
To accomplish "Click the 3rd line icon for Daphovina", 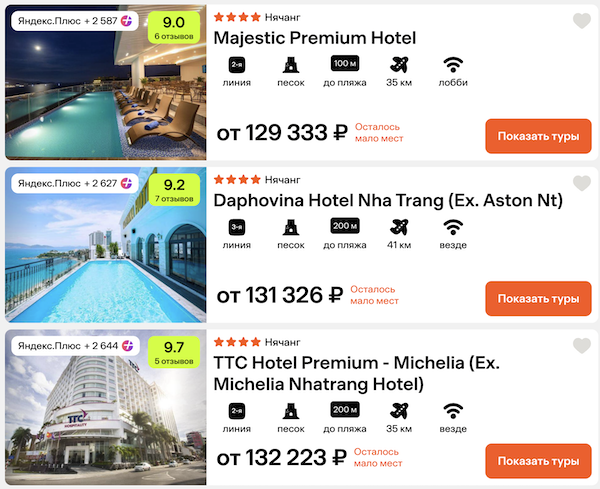I will (237, 227).
